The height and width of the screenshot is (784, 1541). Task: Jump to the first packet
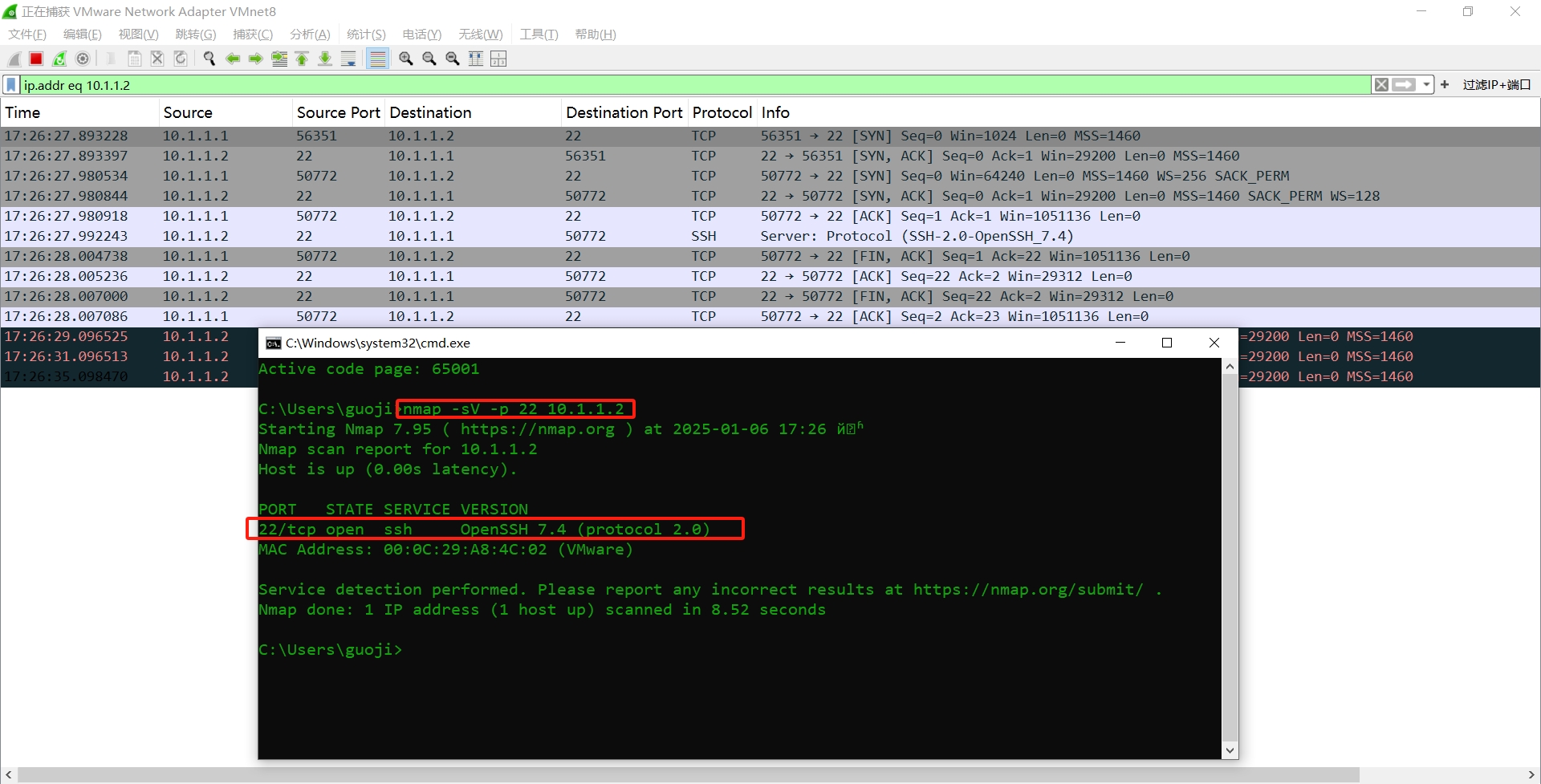(302, 59)
